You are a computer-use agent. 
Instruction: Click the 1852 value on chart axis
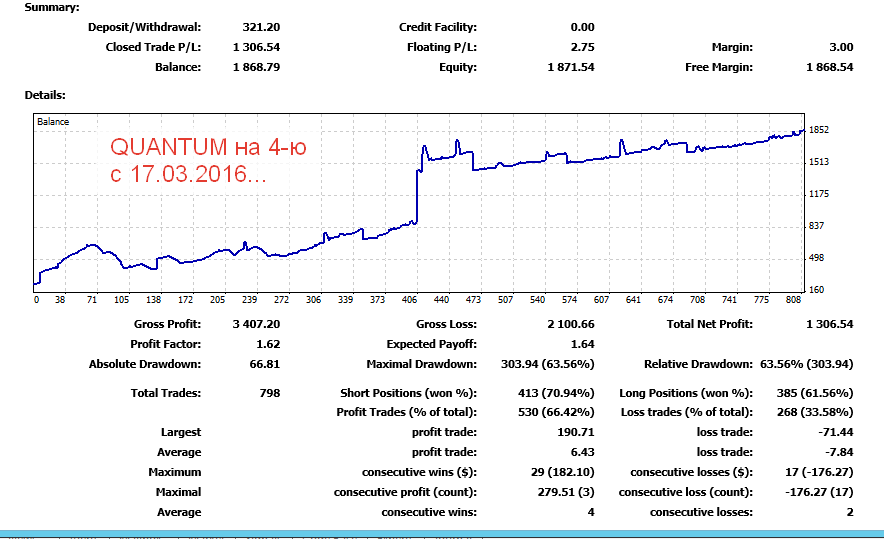coord(819,130)
